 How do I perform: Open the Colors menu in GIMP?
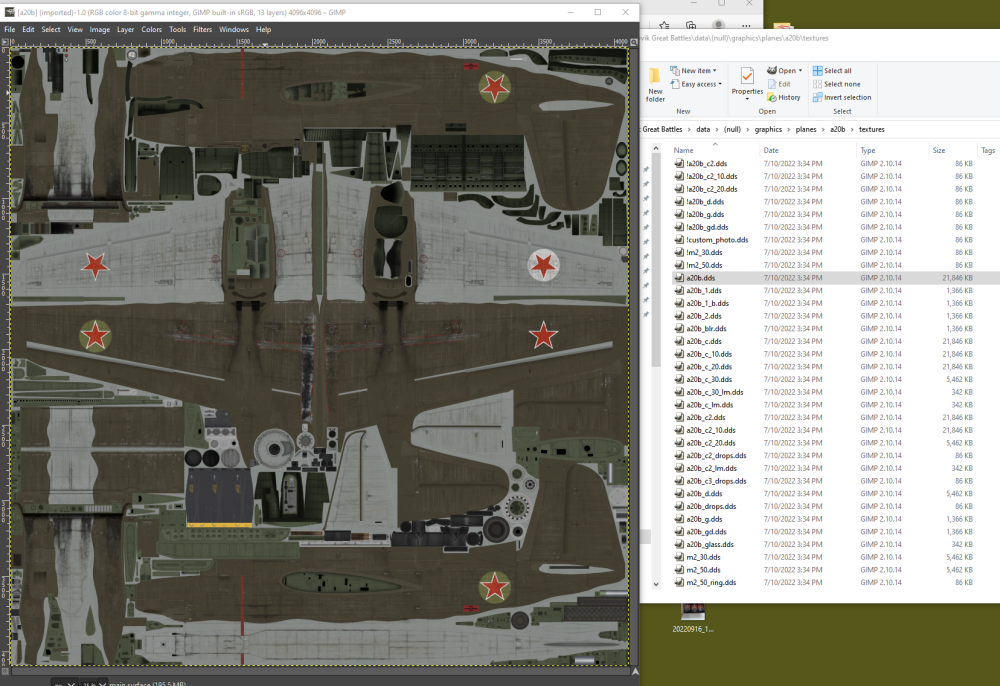151,30
